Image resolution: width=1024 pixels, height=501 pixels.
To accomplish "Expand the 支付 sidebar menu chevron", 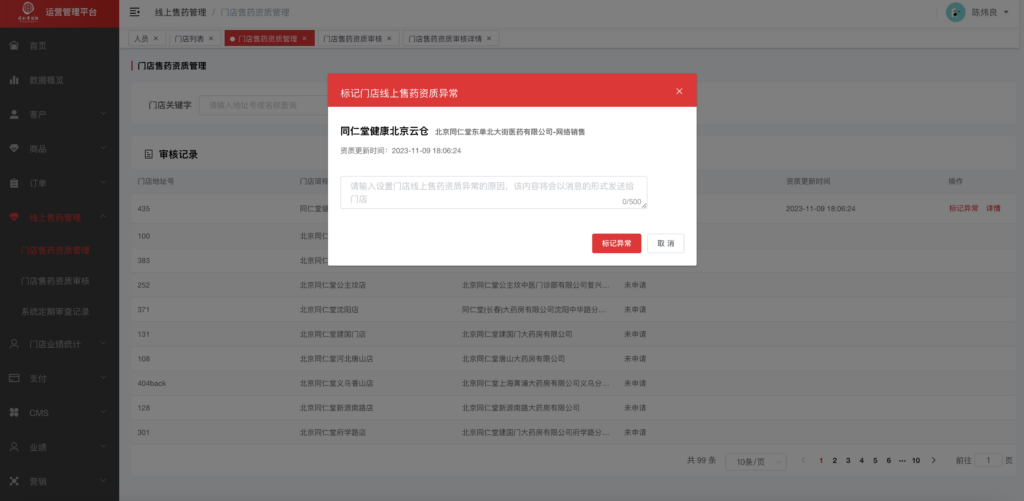I will click(103, 378).
